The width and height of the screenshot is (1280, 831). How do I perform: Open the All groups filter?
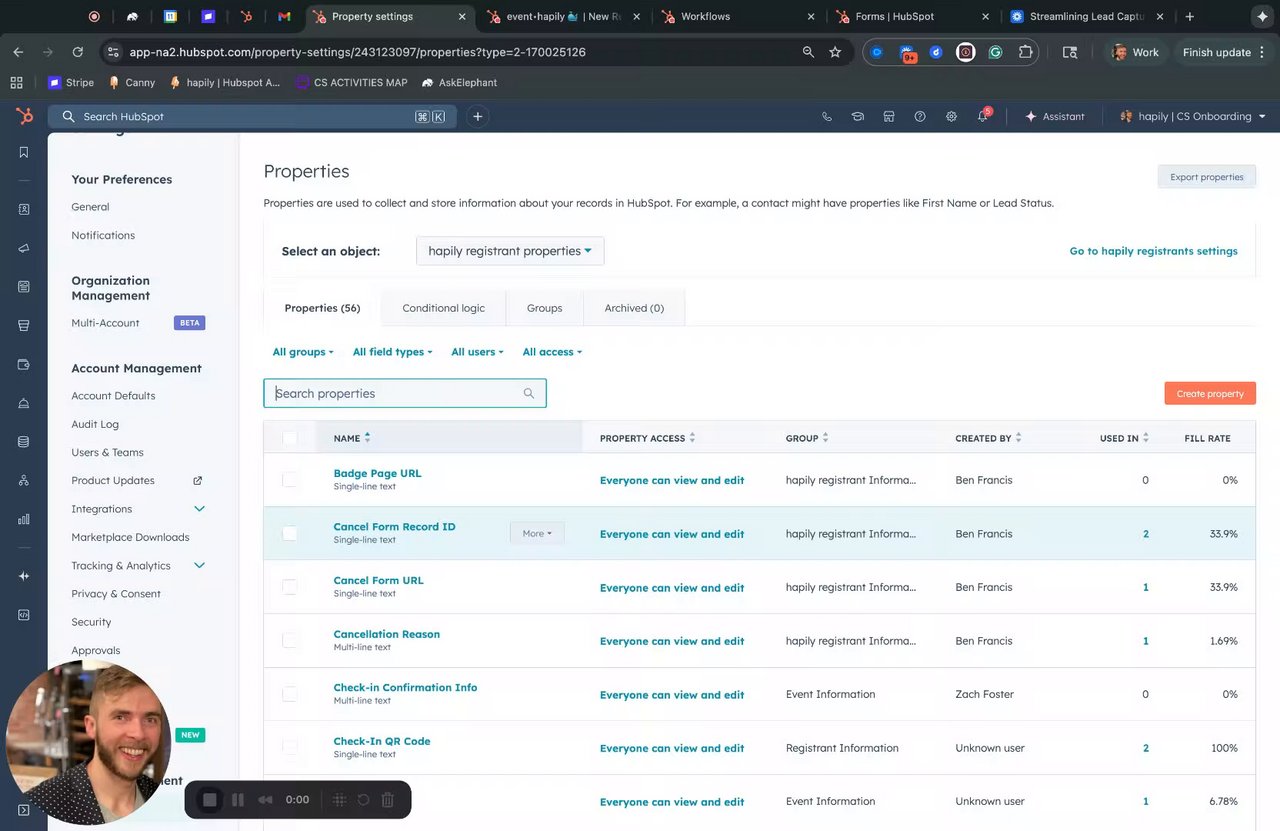pos(303,352)
